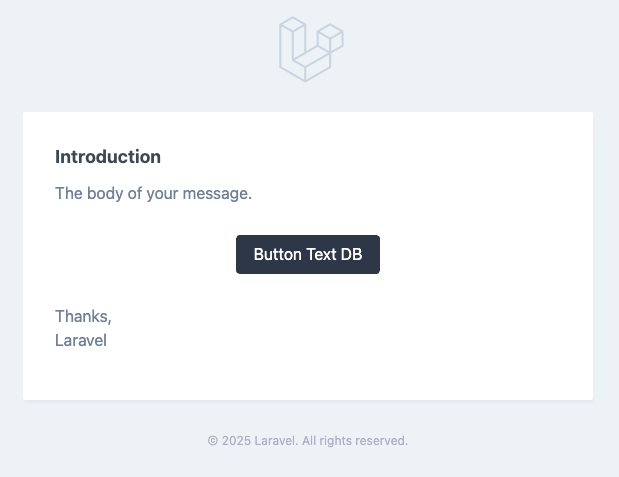The image size is (619, 477).
Task: Click the body of your message text
Action: (x=153, y=193)
